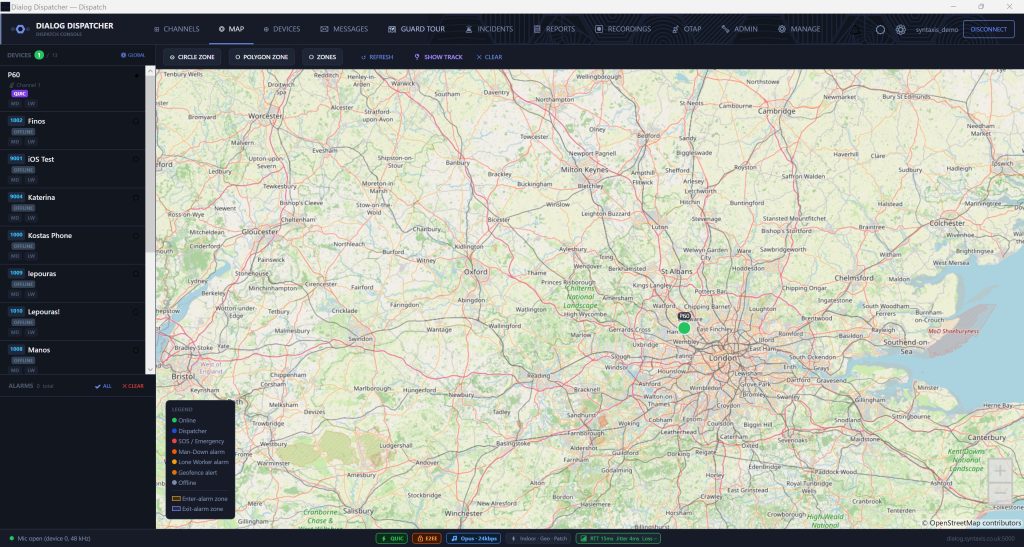This screenshot has height=547, width=1024.
Task: Click the Circle Zone button
Action: click(192, 57)
